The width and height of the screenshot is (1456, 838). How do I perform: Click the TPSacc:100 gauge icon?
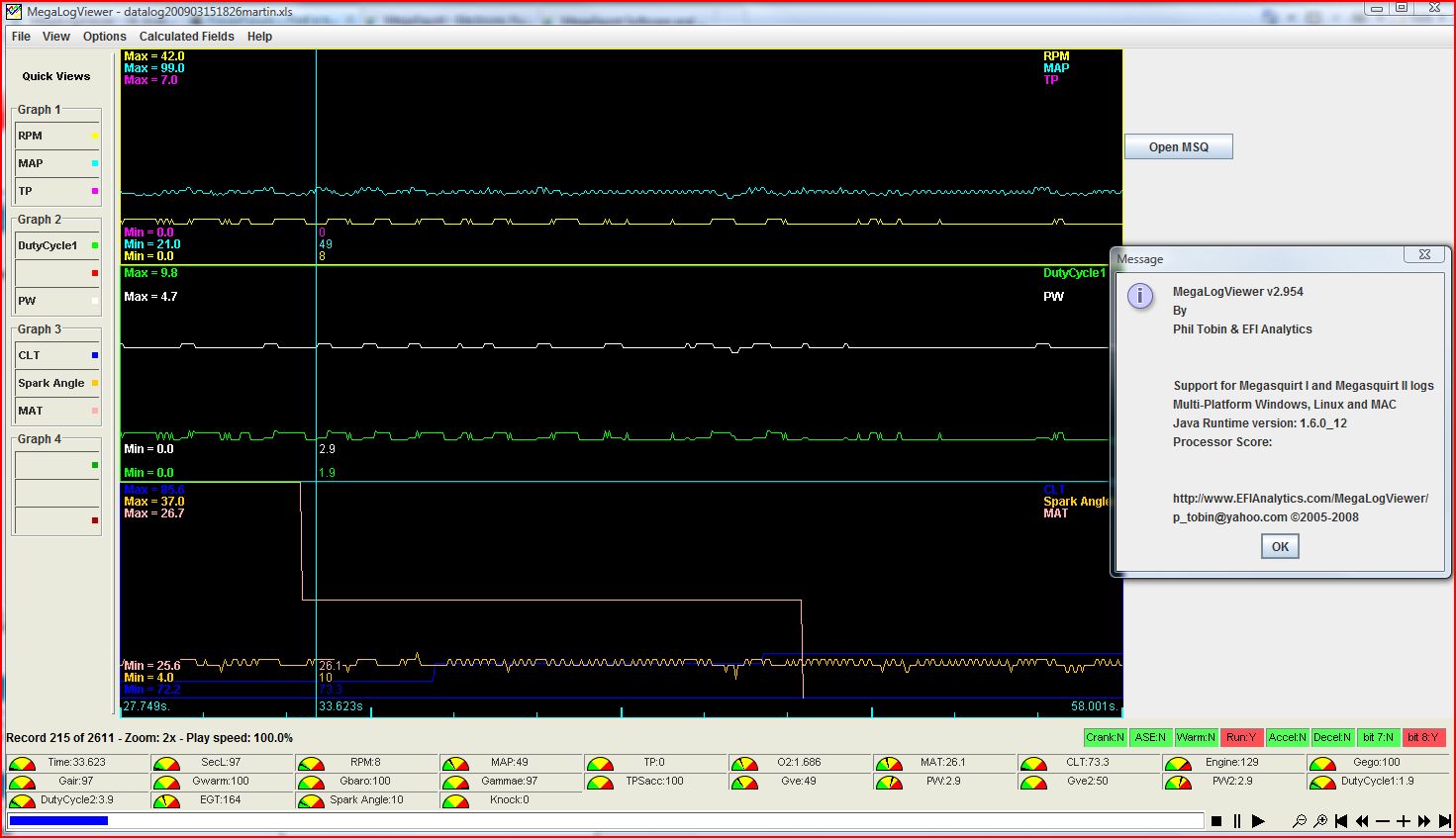pos(600,782)
